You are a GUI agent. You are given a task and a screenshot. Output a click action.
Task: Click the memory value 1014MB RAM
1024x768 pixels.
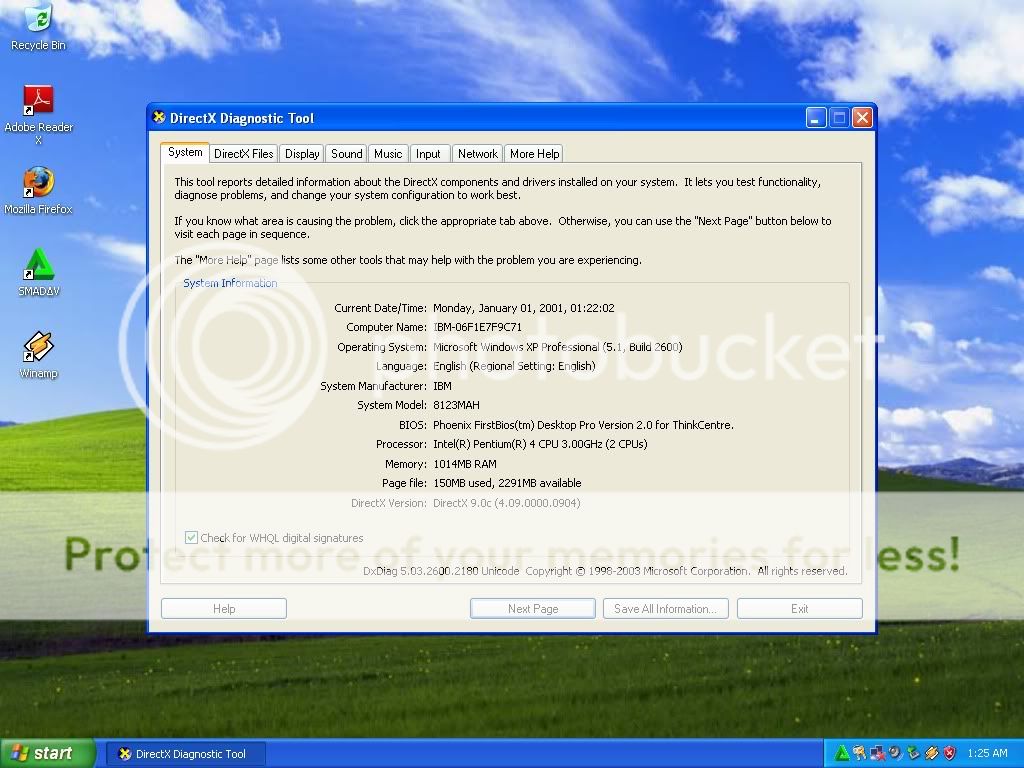[464, 464]
